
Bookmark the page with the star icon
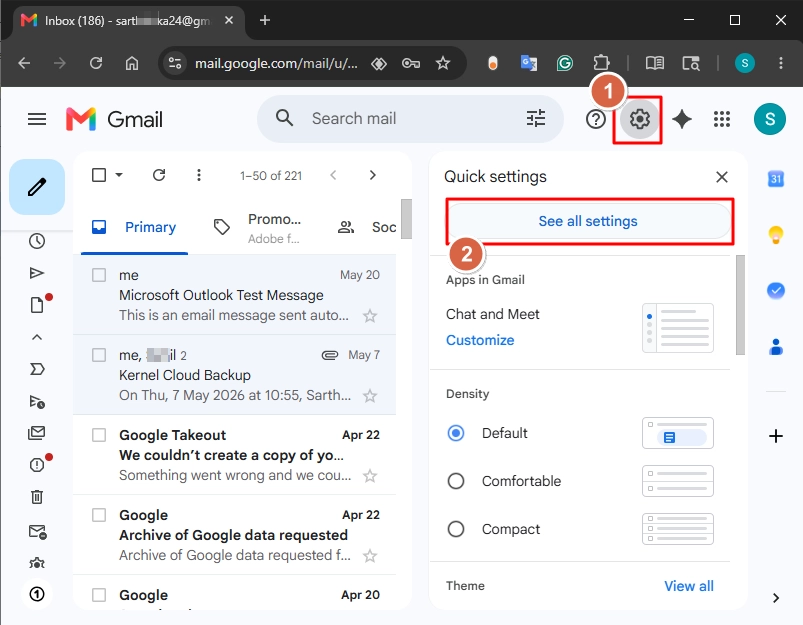(x=443, y=63)
